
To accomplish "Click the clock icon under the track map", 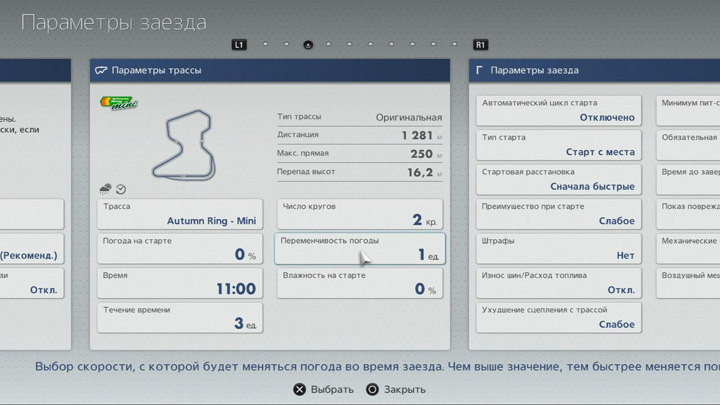I will (x=121, y=188).
